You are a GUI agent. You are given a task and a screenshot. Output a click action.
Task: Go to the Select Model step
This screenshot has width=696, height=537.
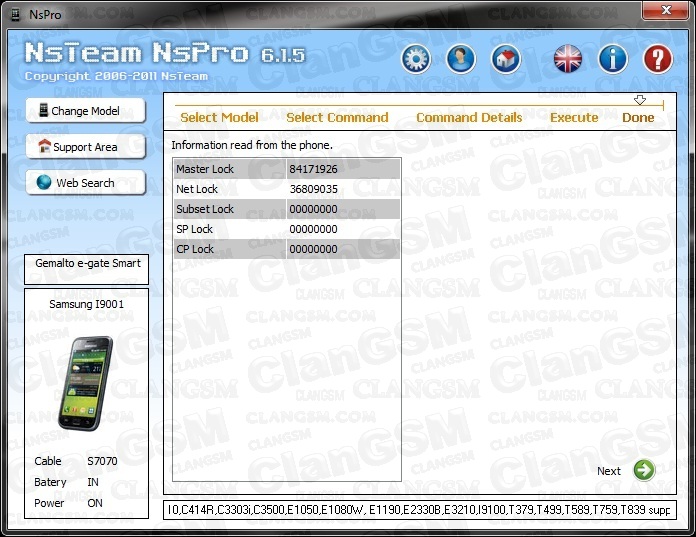[x=219, y=118]
